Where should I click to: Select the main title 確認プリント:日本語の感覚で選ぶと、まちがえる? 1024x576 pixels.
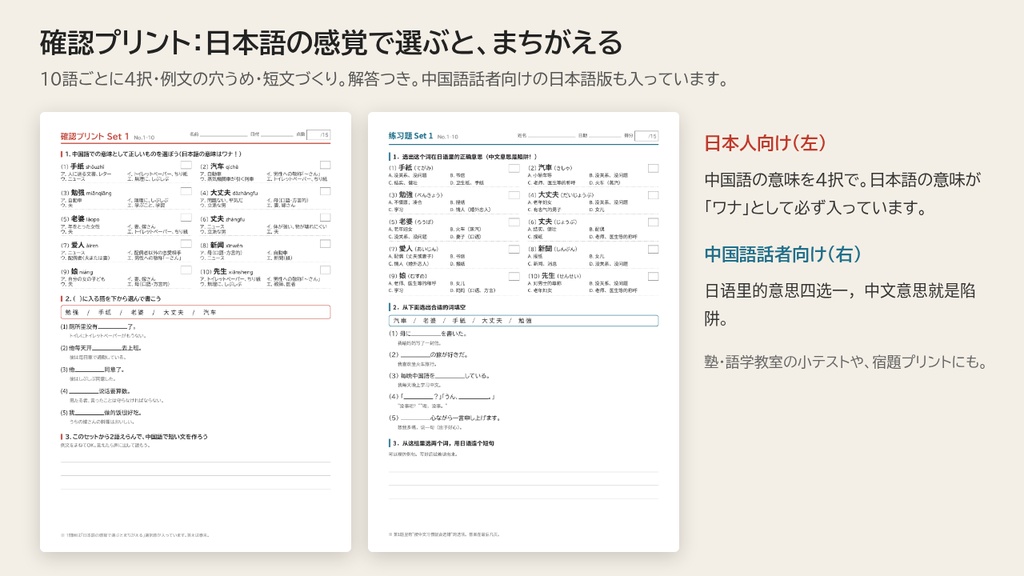point(331,43)
